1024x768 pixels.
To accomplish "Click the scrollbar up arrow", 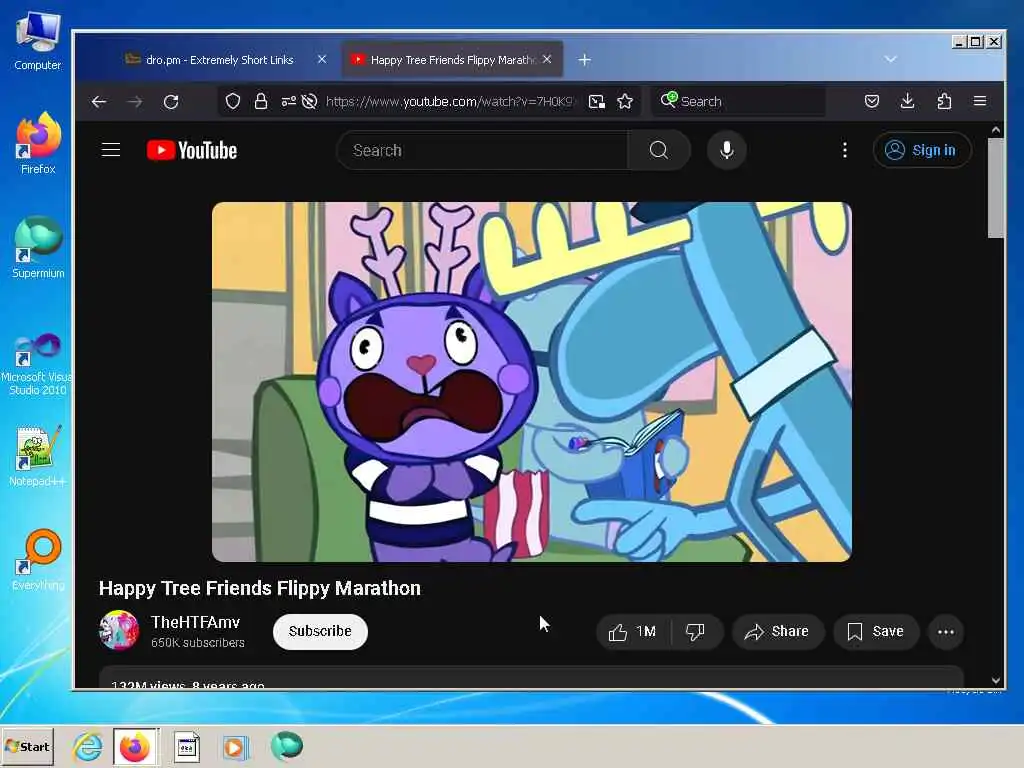I will pyautogui.click(x=995, y=130).
